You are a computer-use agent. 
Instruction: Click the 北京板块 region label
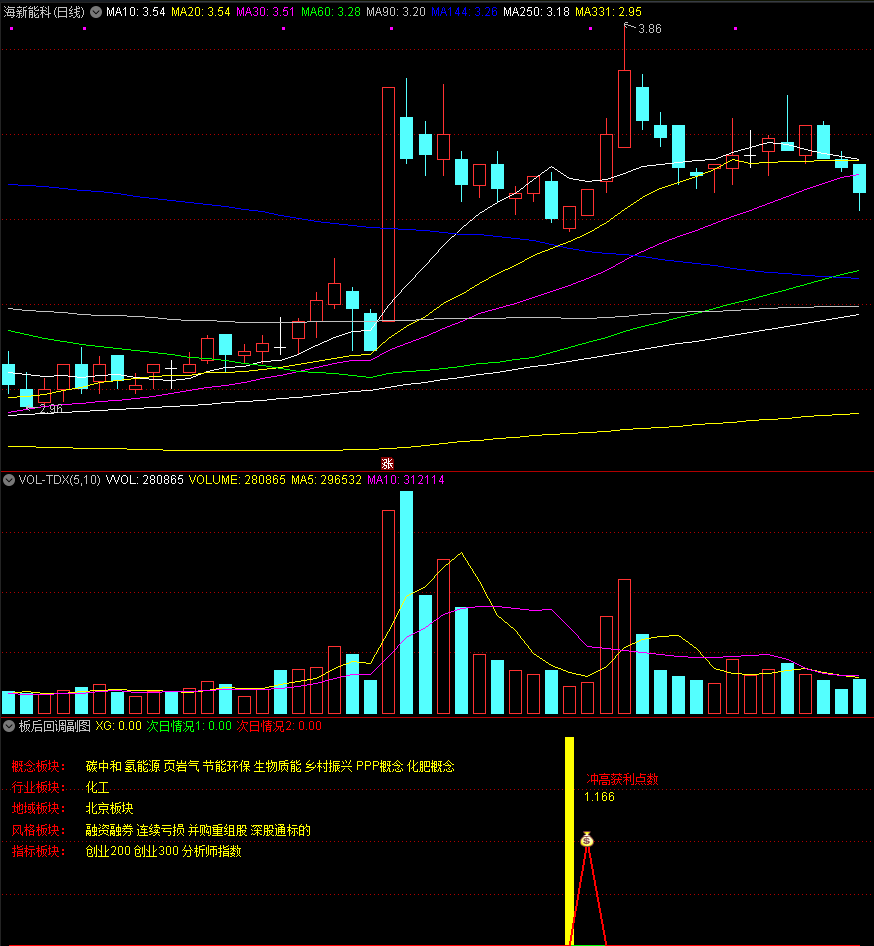coord(110,808)
